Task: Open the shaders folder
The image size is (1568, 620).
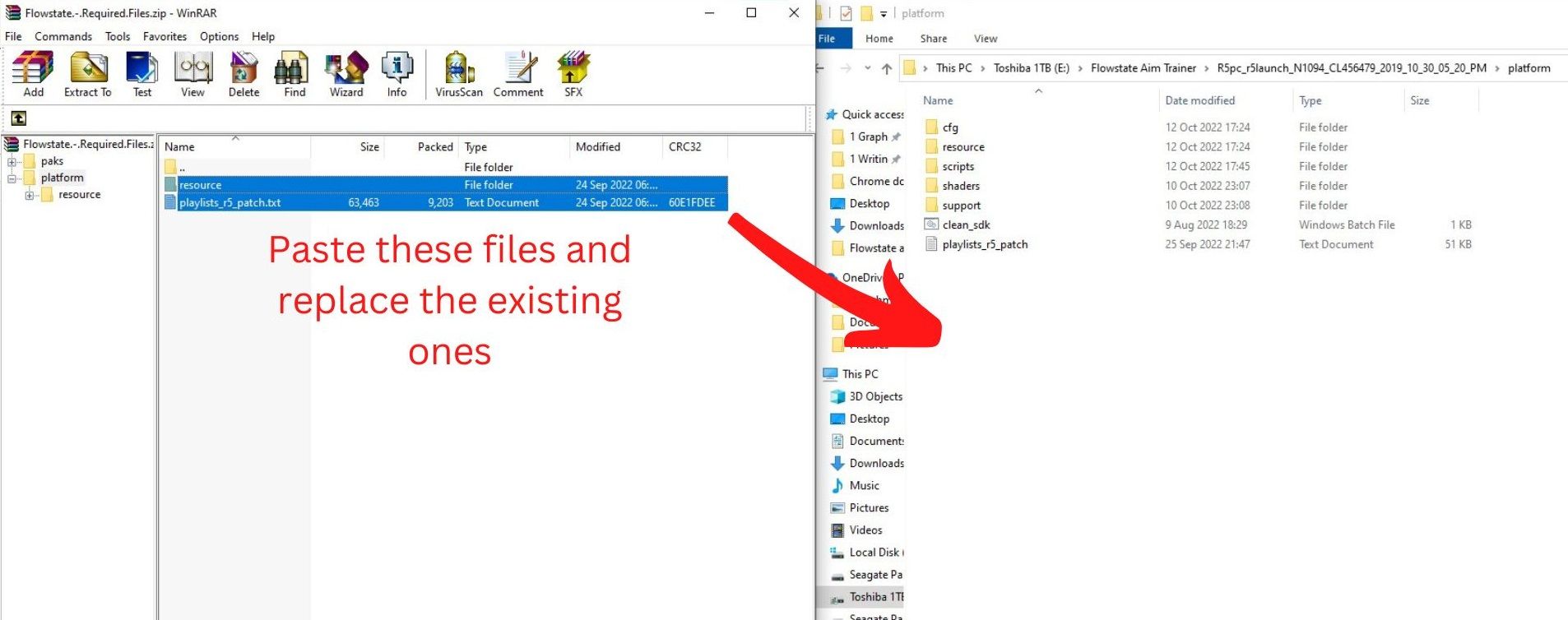Action: (x=961, y=186)
